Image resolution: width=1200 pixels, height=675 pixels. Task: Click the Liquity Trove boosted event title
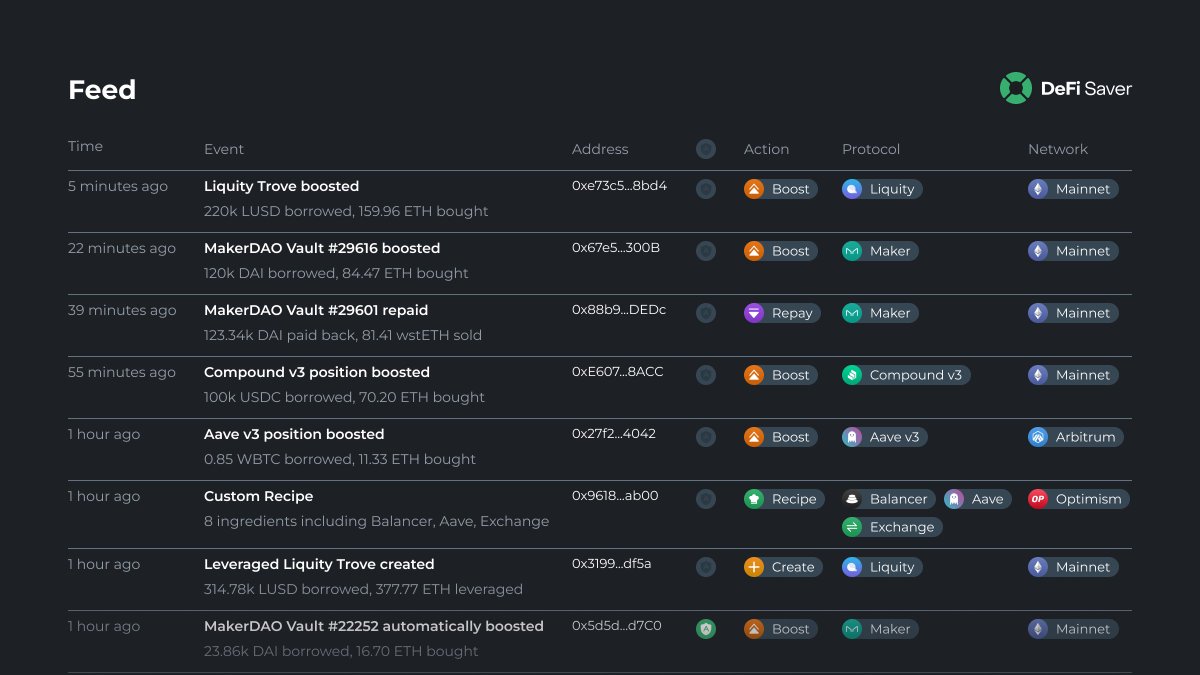281,186
